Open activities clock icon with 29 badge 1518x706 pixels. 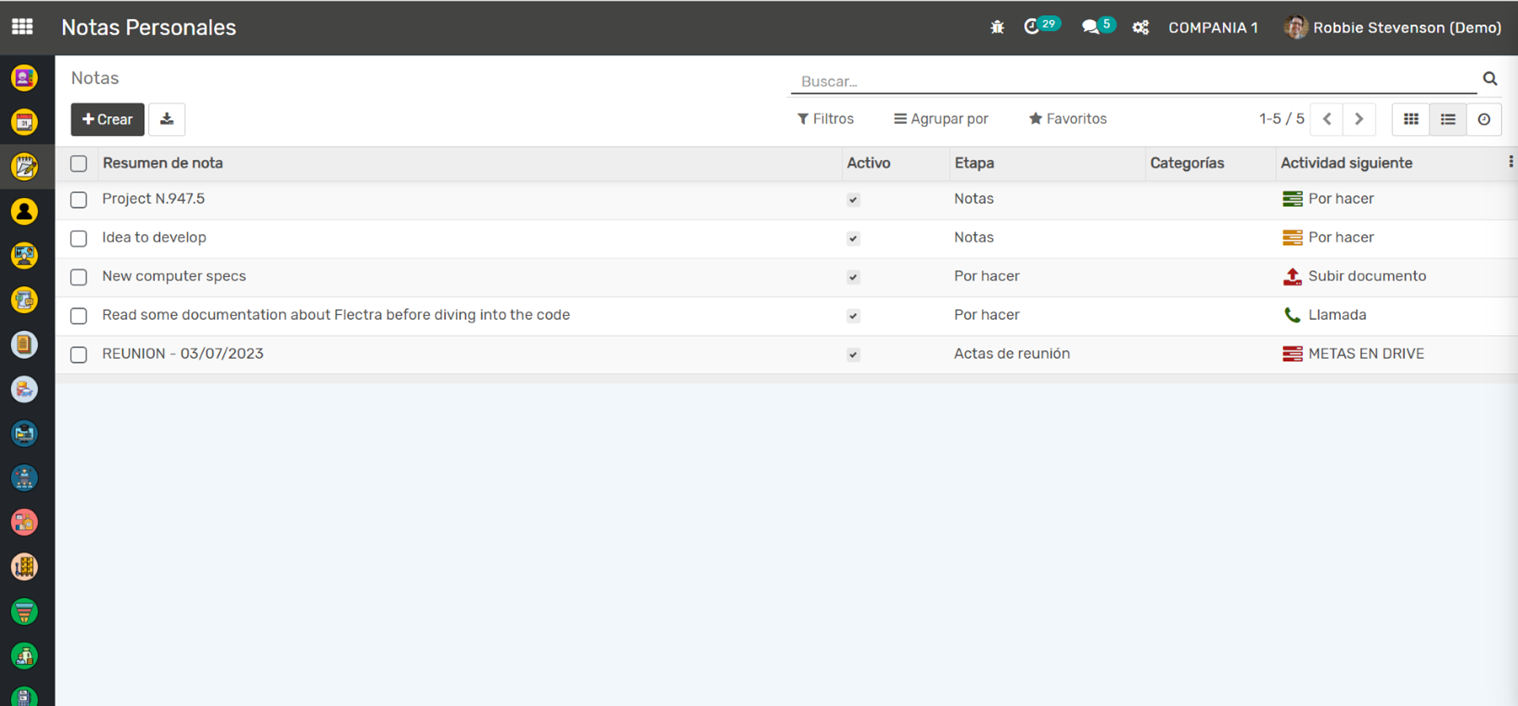click(1033, 27)
